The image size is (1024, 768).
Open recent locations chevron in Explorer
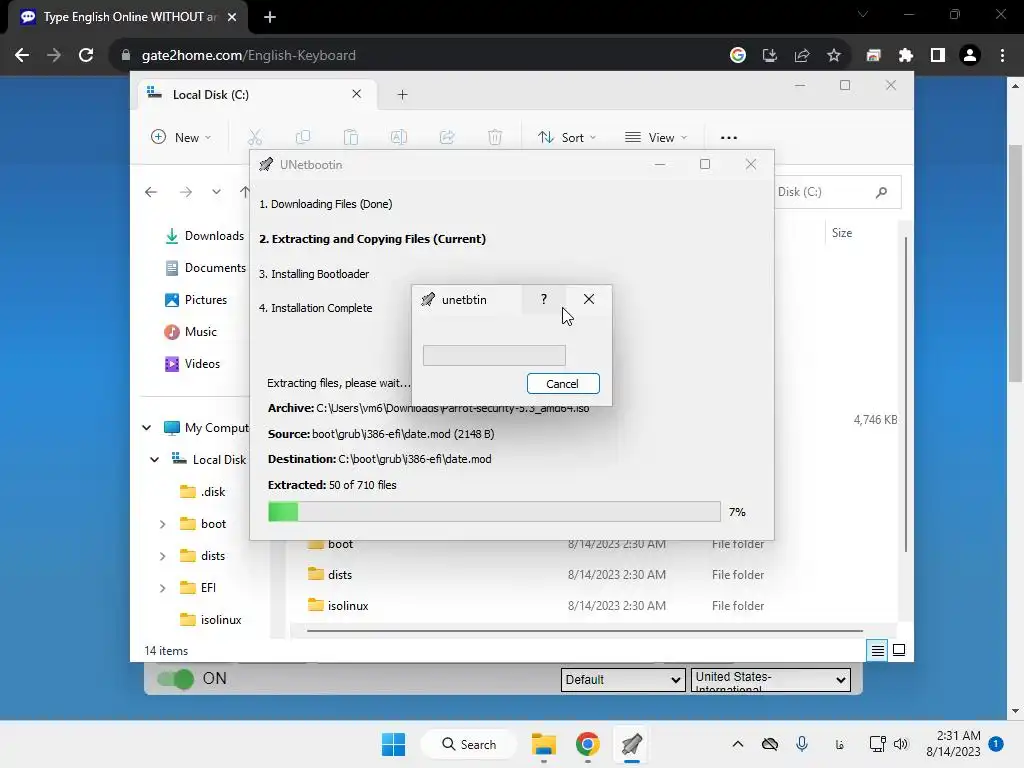point(216,191)
